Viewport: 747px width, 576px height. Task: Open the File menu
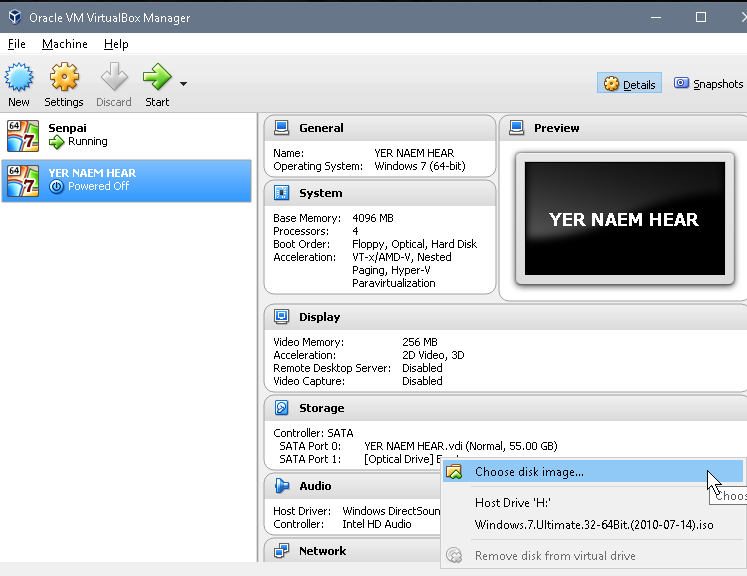click(x=17, y=44)
